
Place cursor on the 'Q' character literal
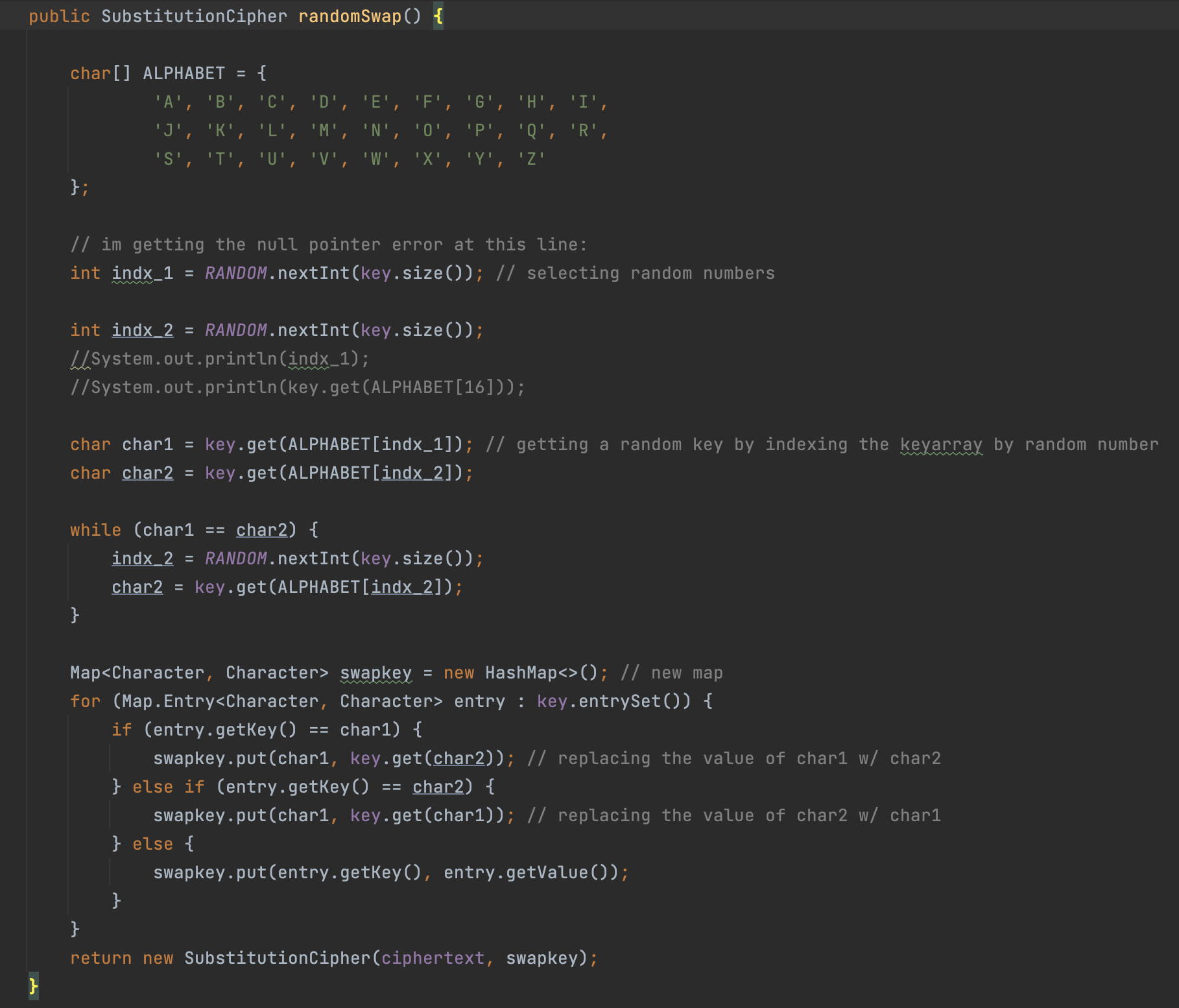coord(531,130)
